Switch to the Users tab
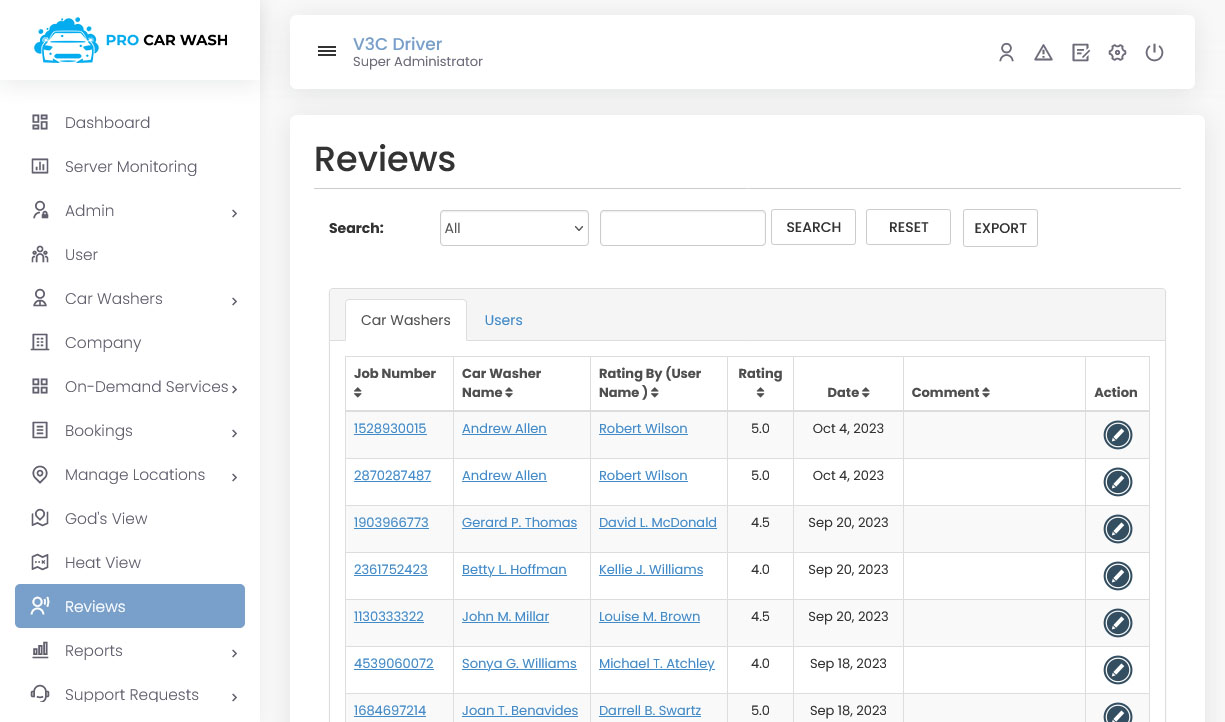This screenshot has width=1225, height=722. tap(503, 320)
